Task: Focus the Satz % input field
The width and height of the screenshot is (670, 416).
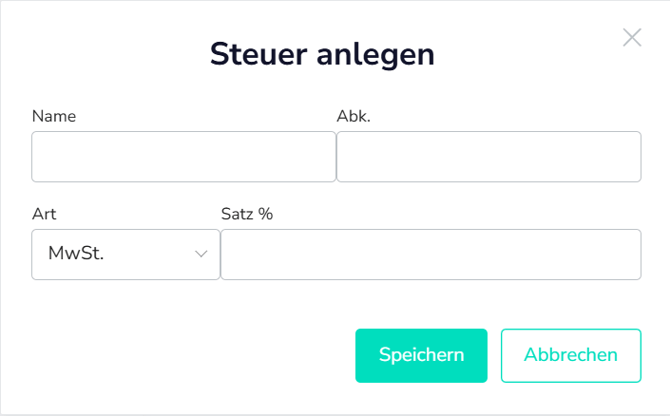Action: point(430,254)
